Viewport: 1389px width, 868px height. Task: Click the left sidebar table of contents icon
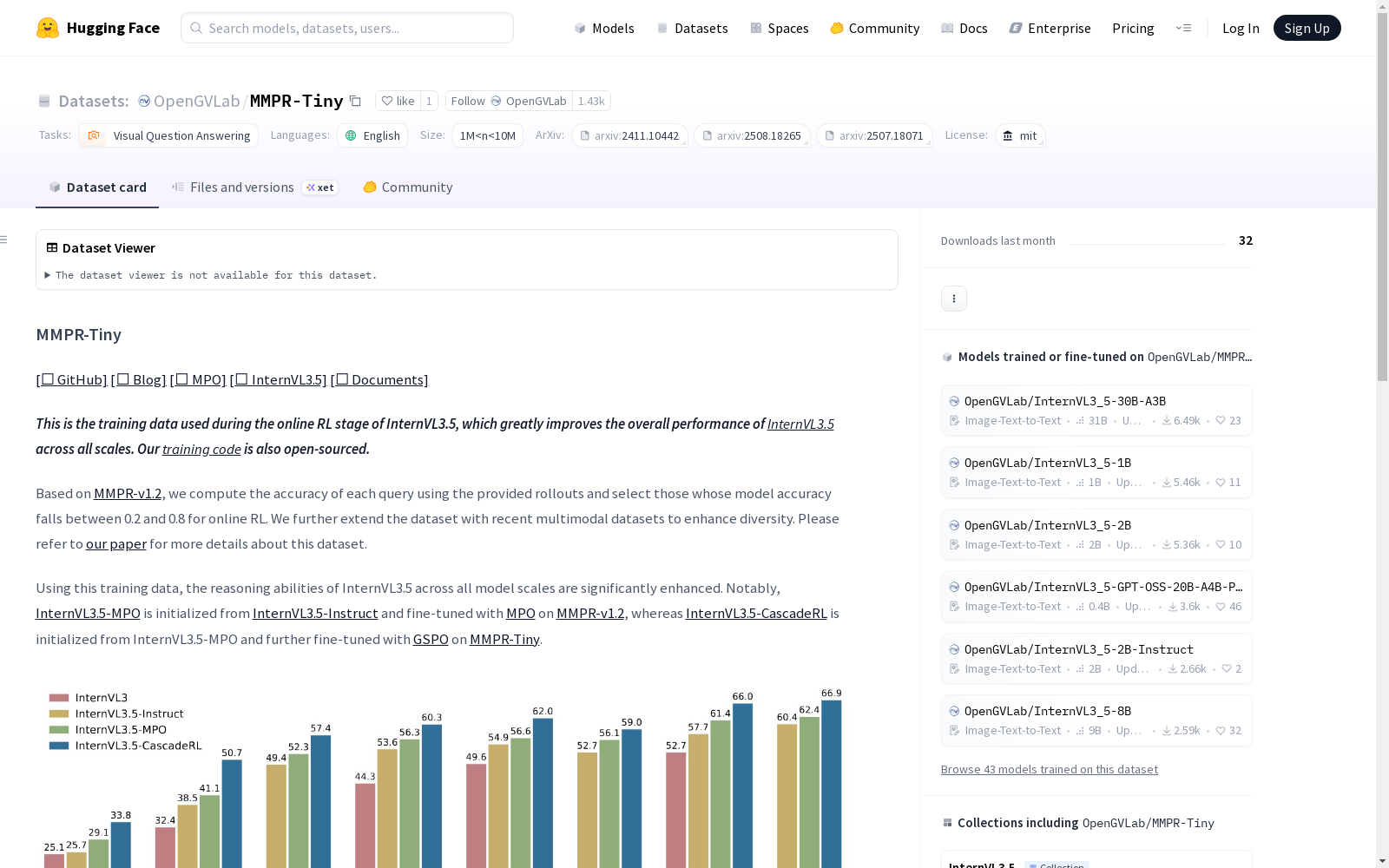pyautogui.click(x=4, y=240)
